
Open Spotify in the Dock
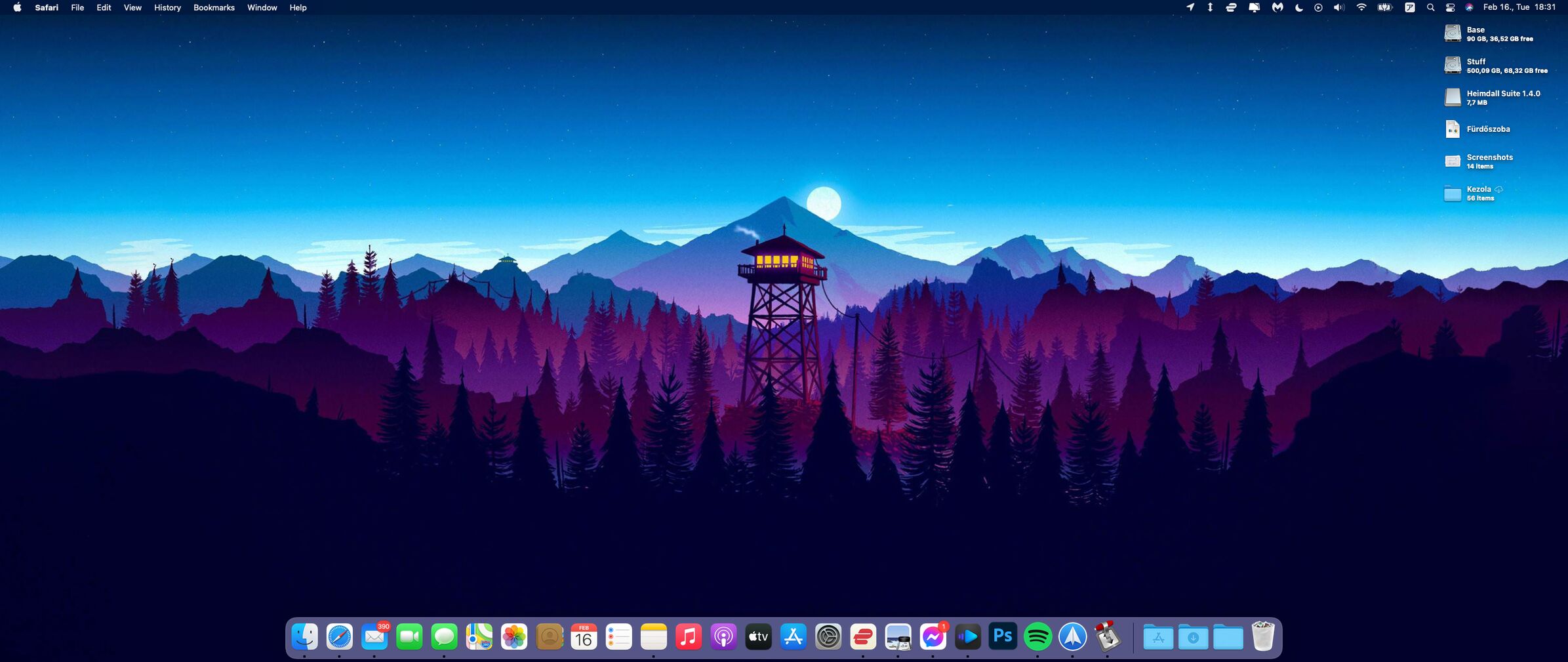pyautogui.click(x=1037, y=636)
